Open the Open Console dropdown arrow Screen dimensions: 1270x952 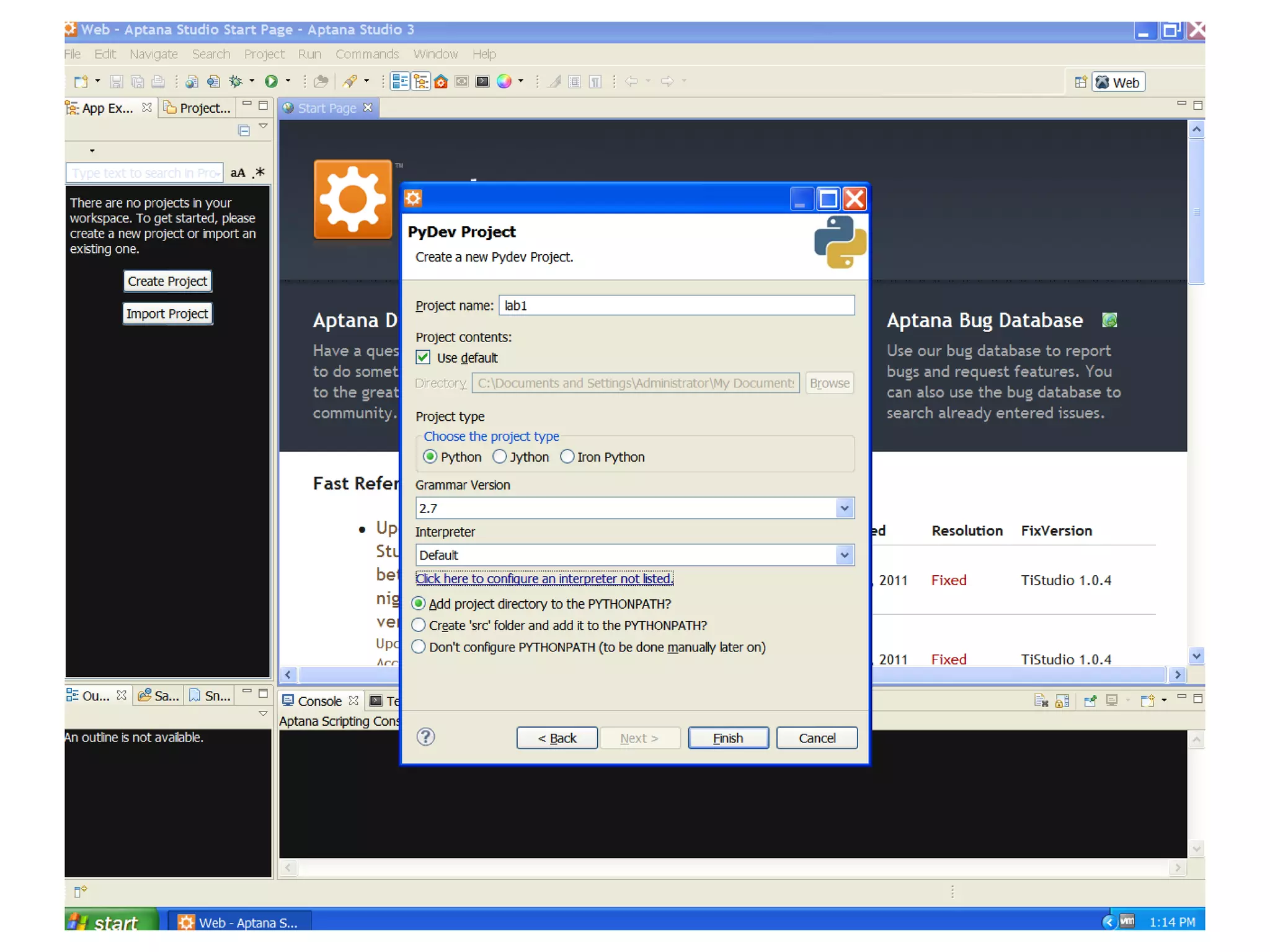tap(1164, 700)
